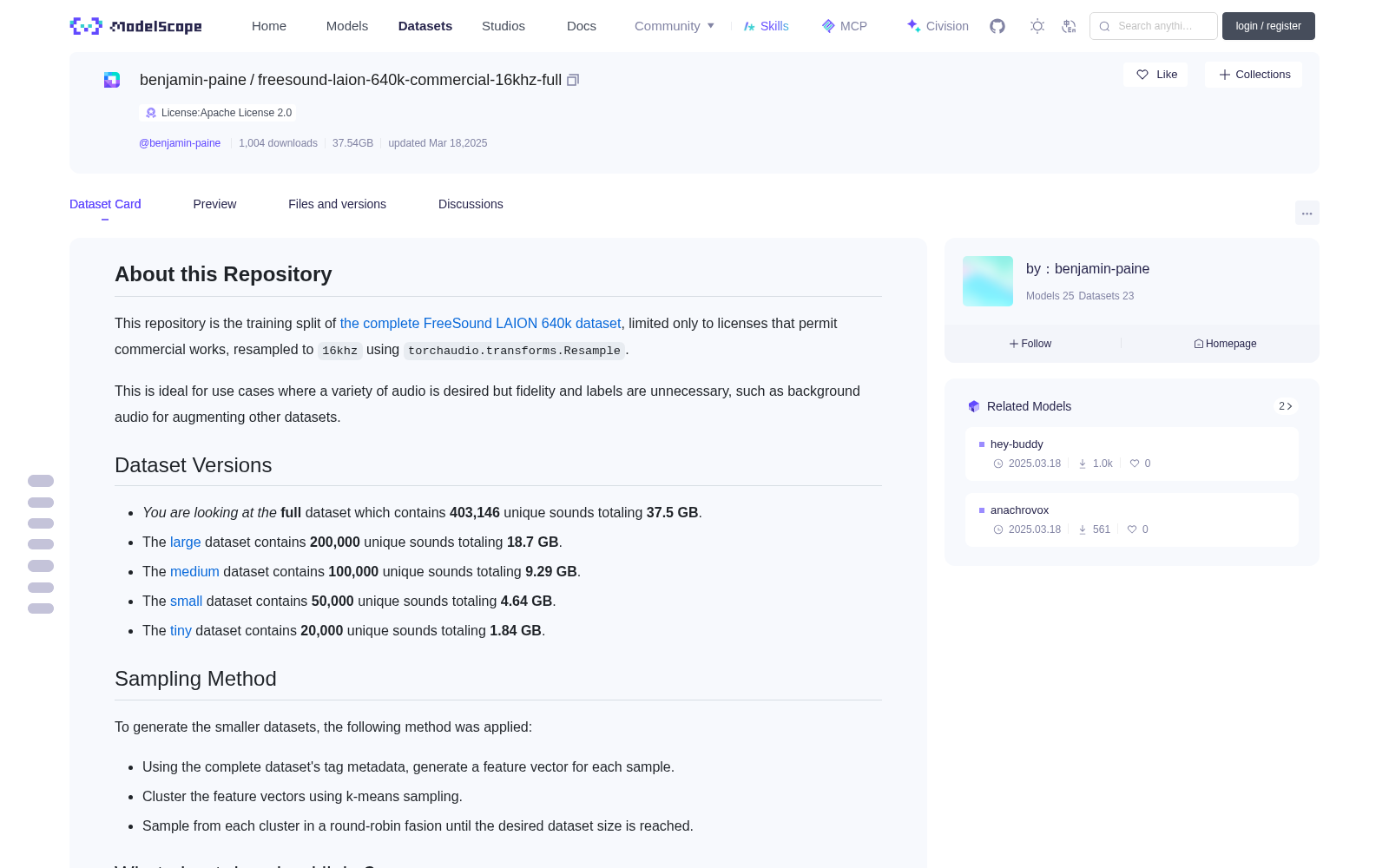
Task: Open the tiny dataset link
Action: (181, 630)
